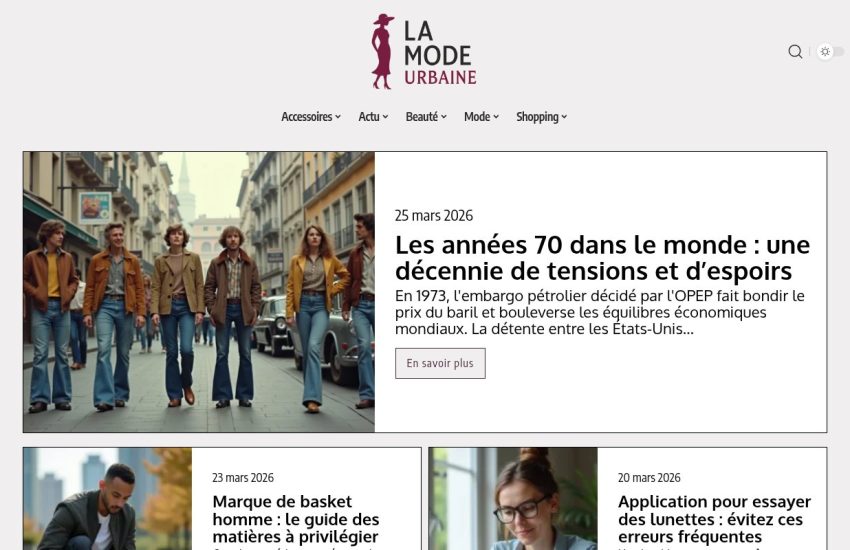Click the La Mode Urbaine logo
Image resolution: width=850 pixels, height=550 pixels.
[424, 51]
